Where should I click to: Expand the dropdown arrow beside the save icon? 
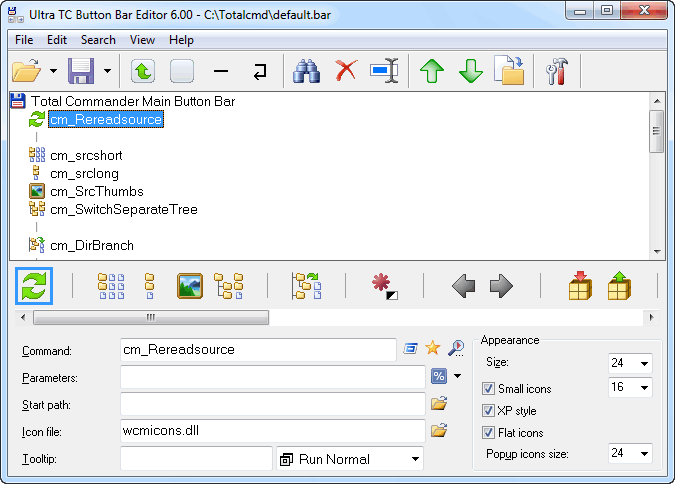(x=108, y=71)
